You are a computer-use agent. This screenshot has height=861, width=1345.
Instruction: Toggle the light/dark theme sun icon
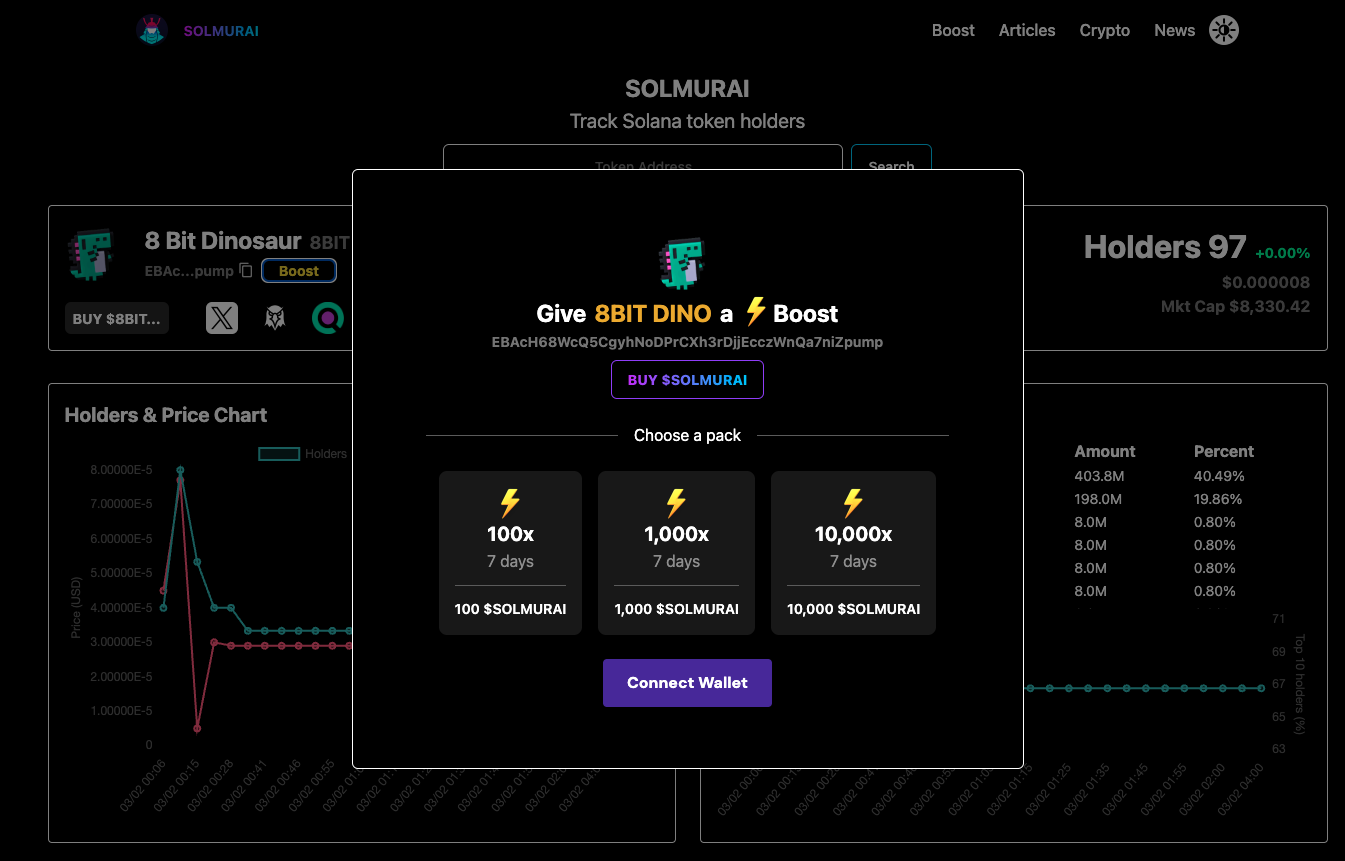coord(1223,31)
